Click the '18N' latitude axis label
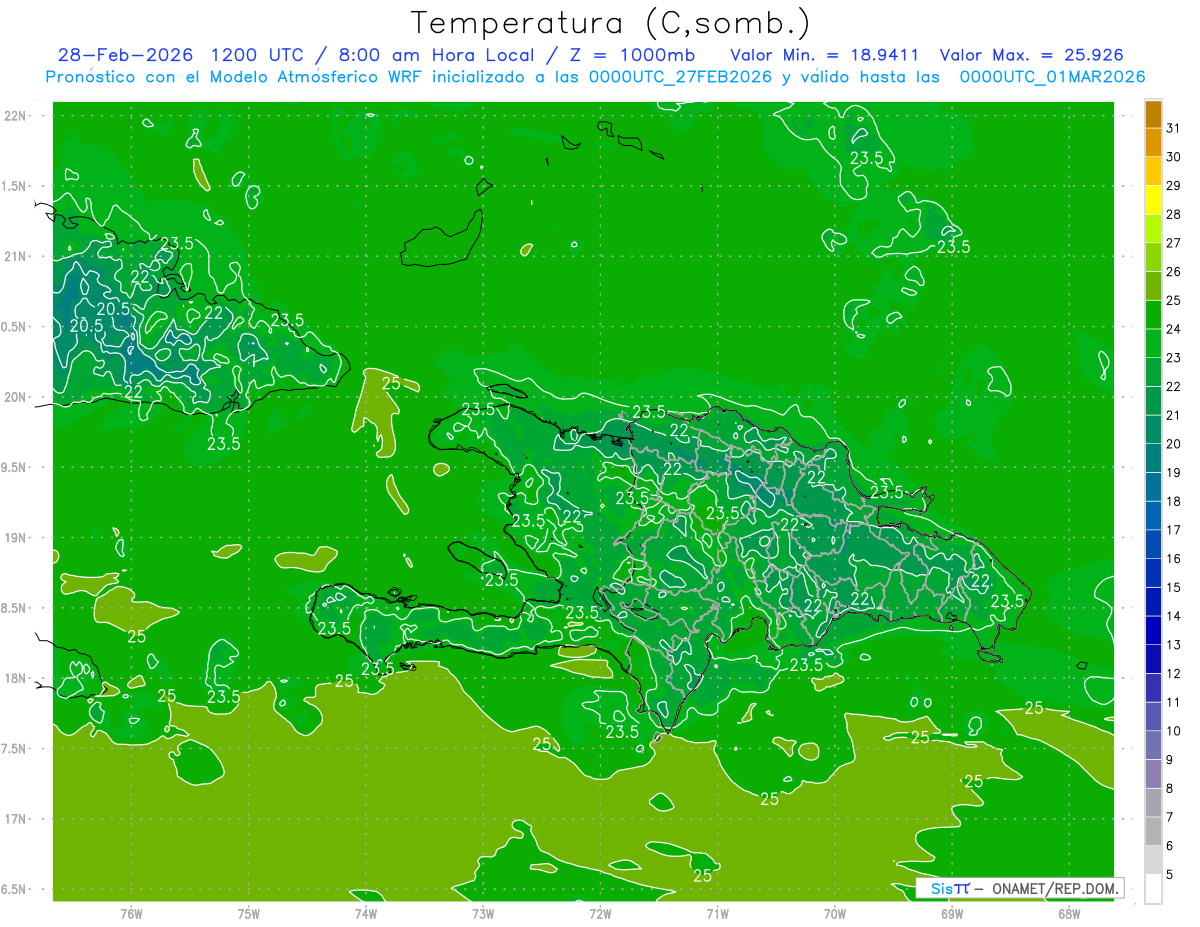This screenshot has width=1200, height=927. [14, 678]
